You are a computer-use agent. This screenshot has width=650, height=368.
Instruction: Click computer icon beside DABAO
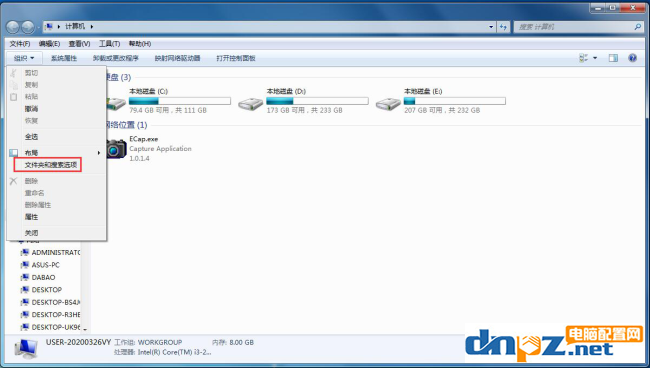[24, 277]
